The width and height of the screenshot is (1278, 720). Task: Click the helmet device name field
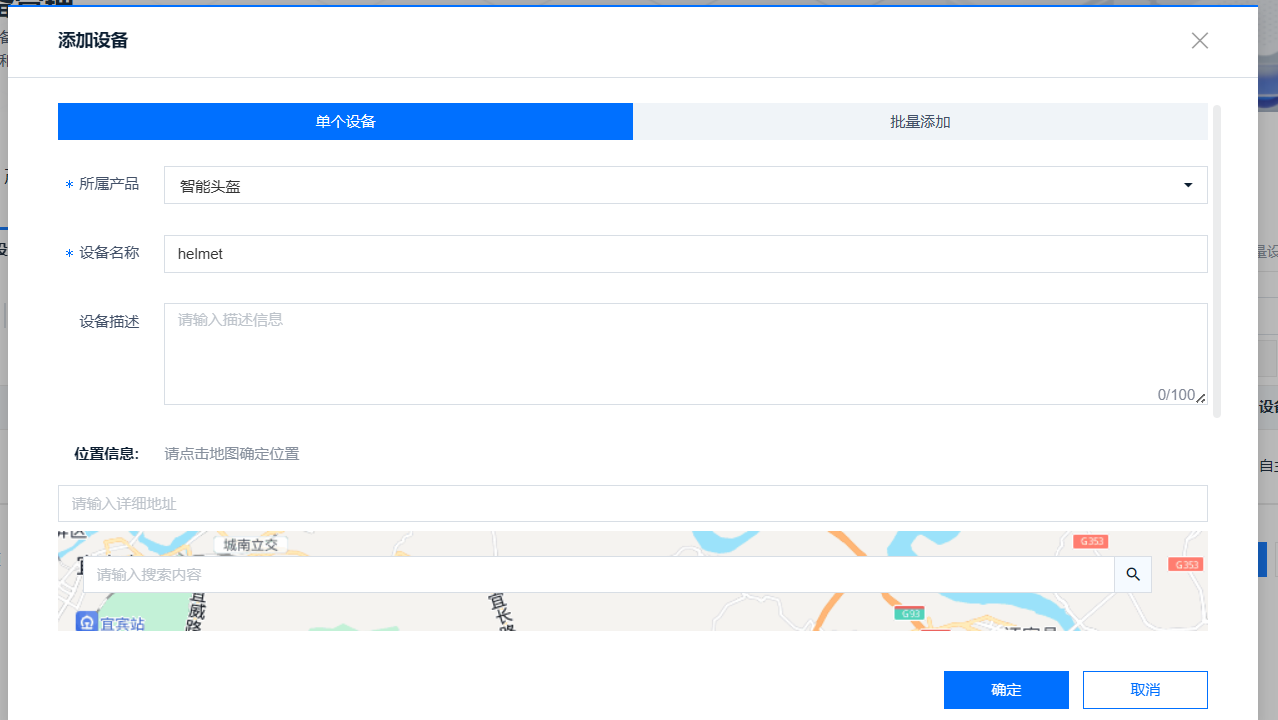click(684, 253)
